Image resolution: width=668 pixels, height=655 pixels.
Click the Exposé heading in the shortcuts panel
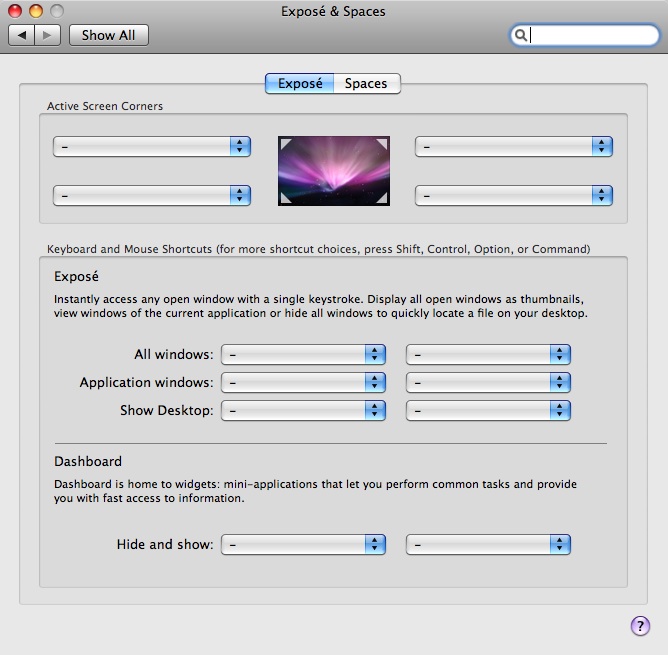point(76,277)
